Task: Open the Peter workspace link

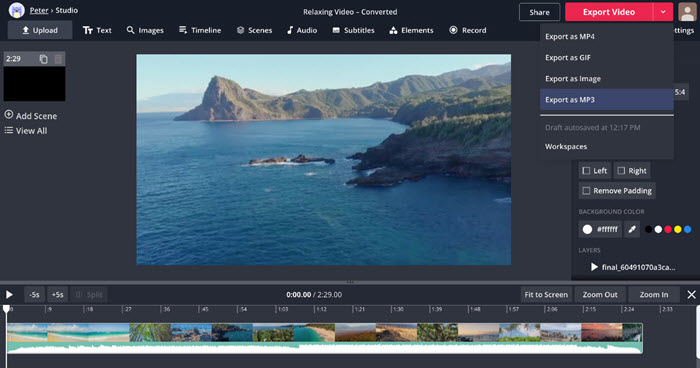Action: [x=39, y=10]
